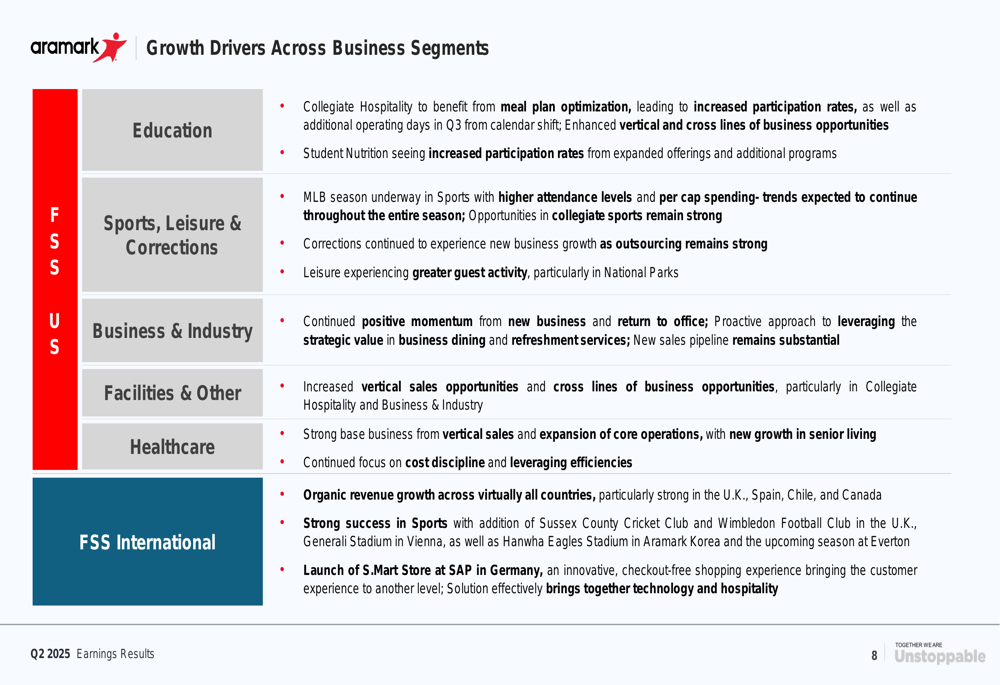The height and width of the screenshot is (685, 1000).
Task: Click the red 'FSS US' vertical banner
Action: click(55, 279)
